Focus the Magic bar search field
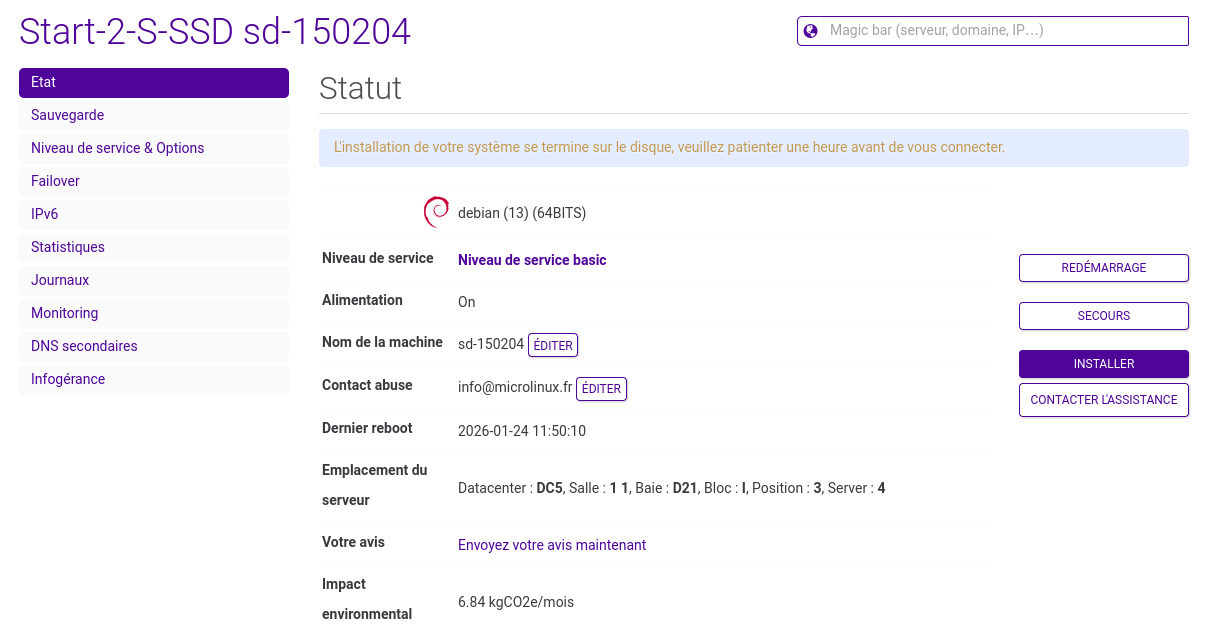The image size is (1206, 643). point(1000,31)
